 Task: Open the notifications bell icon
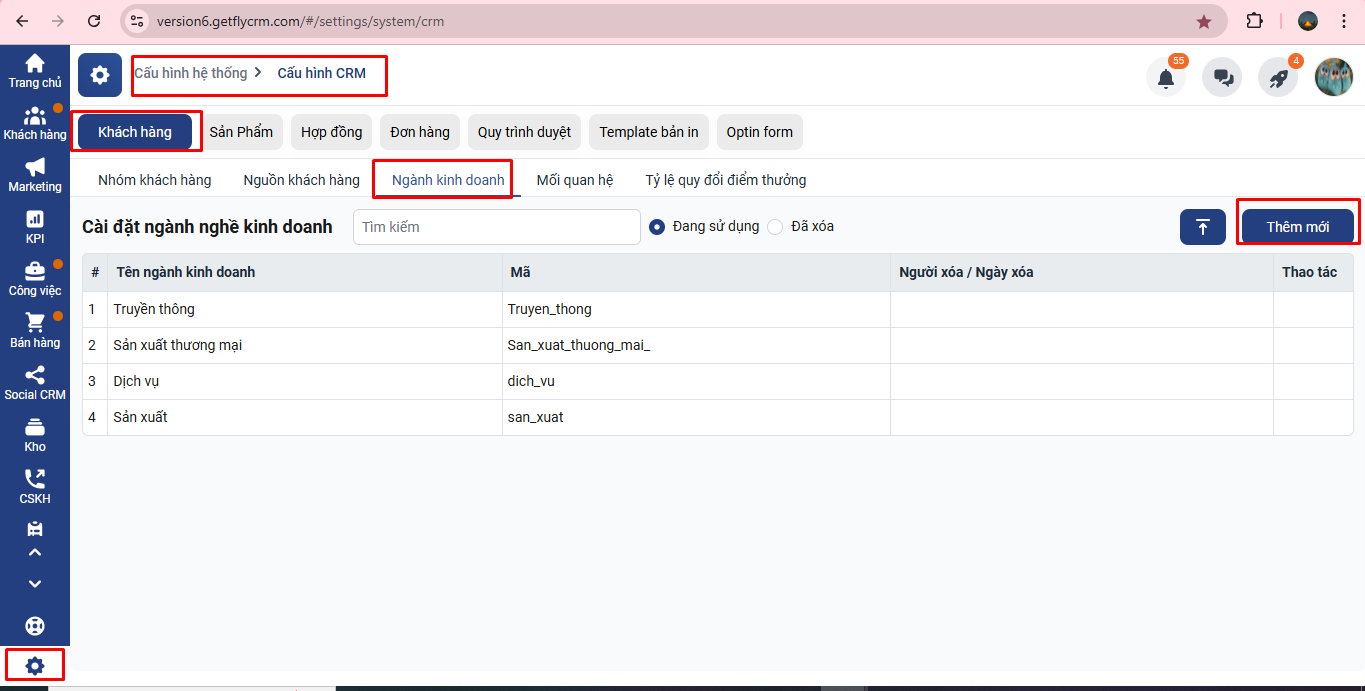[x=1165, y=78]
